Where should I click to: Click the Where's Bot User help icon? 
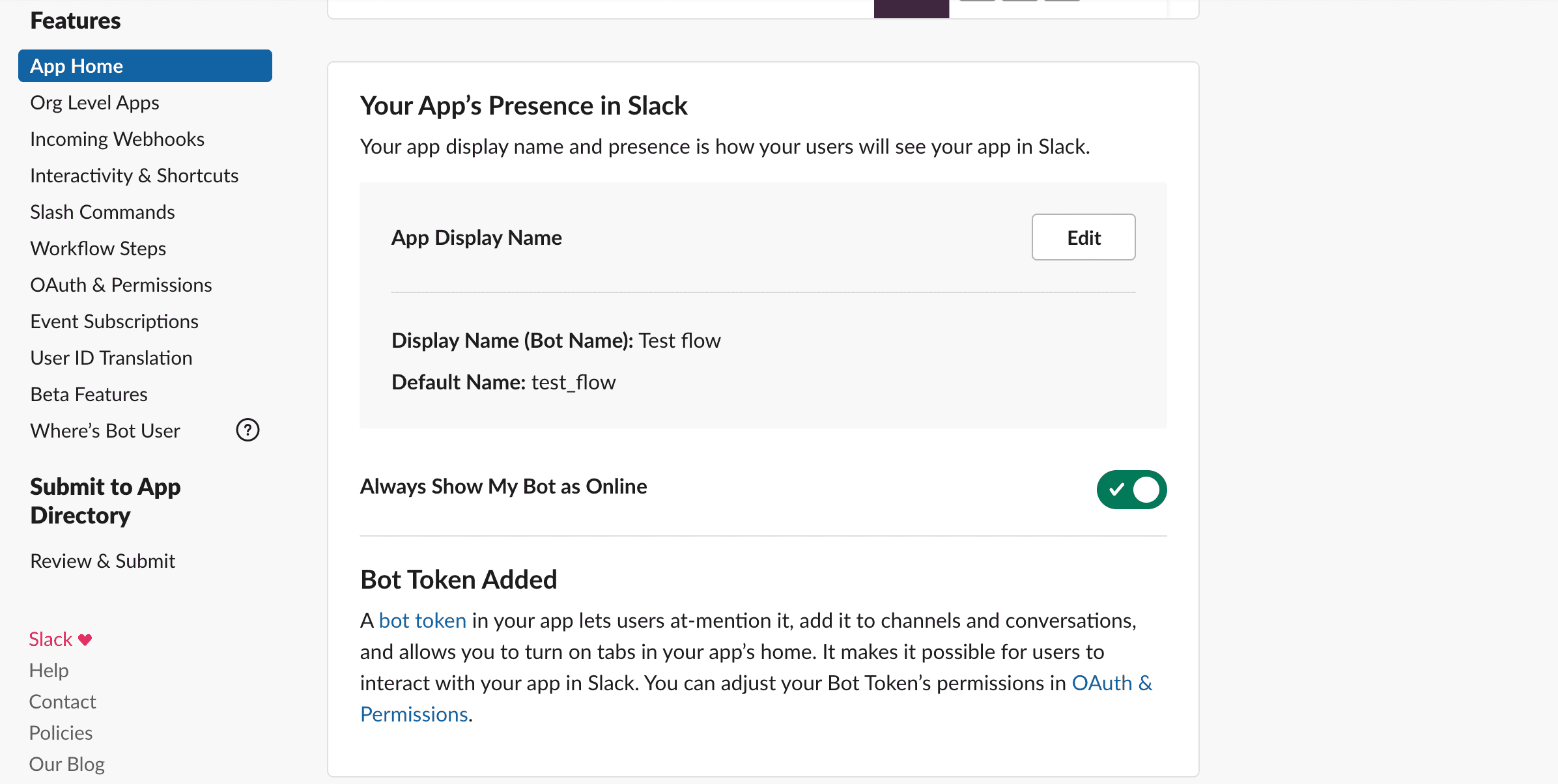pyautogui.click(x=248, y=430)
